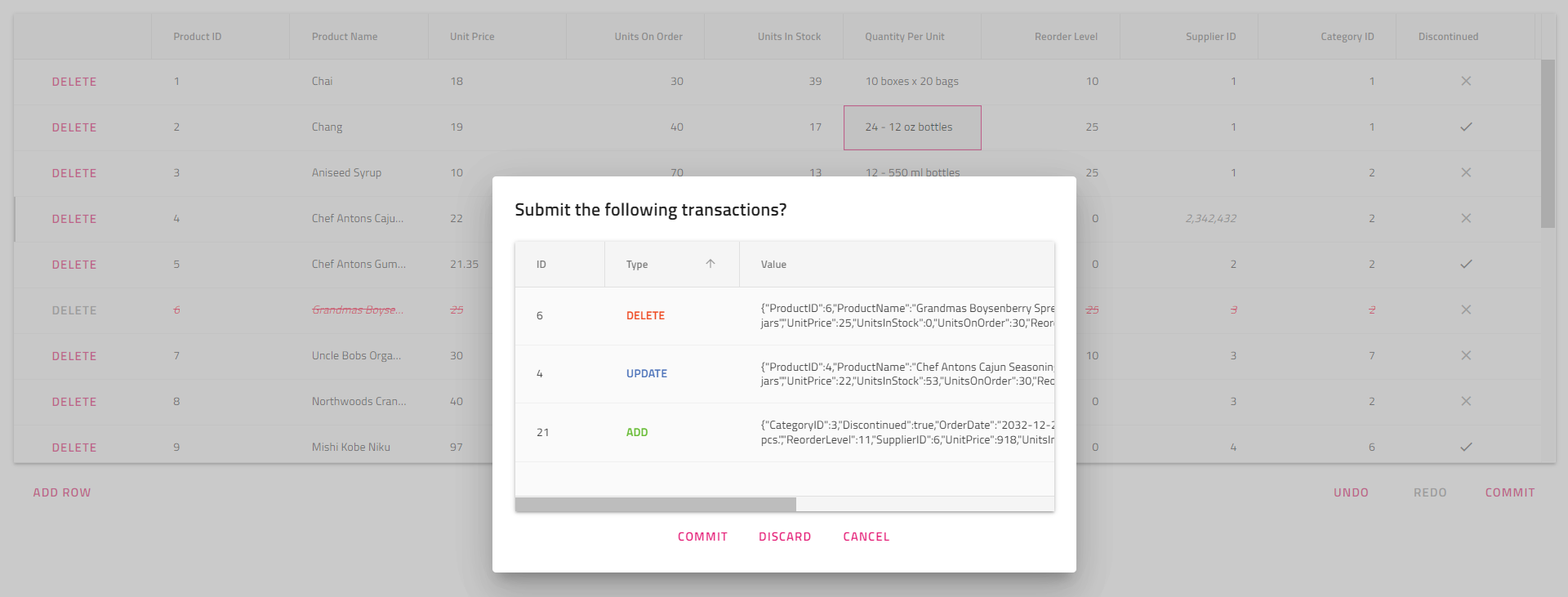
Task: Click the Value column header in dialog
Action: [773, 265]
